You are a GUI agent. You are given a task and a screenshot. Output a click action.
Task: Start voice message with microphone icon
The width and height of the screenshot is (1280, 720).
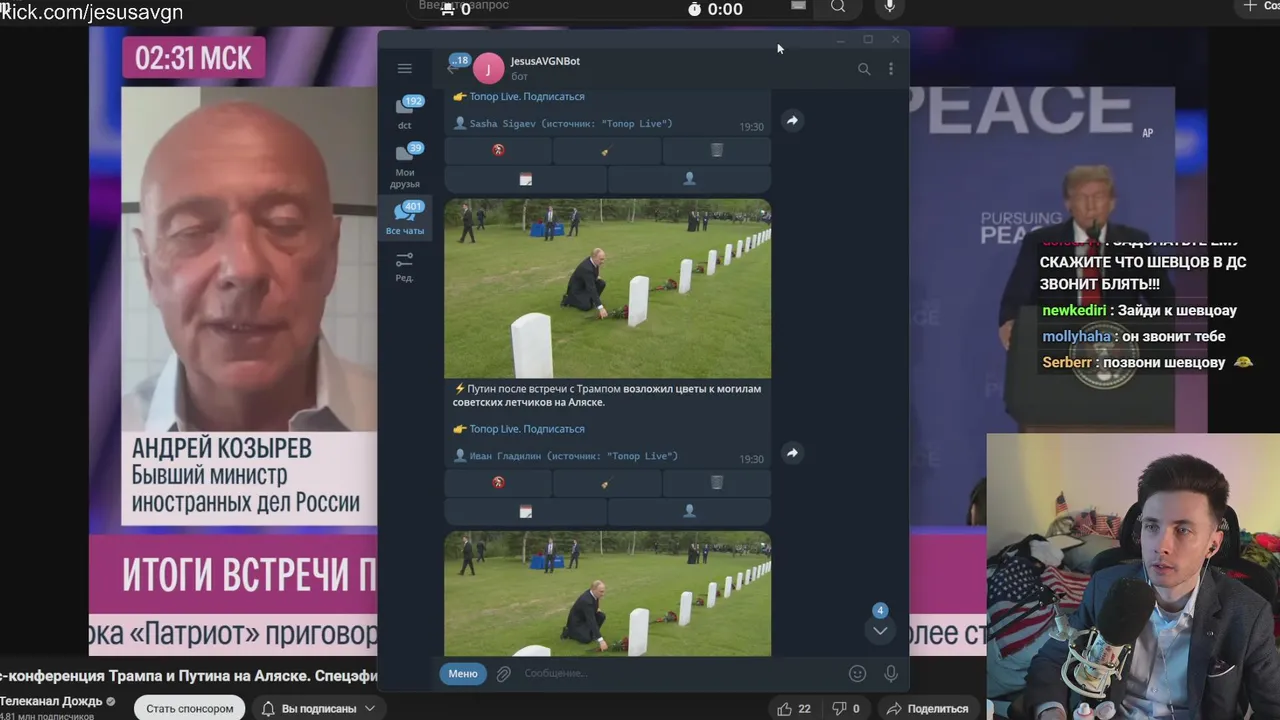point(891,674)
